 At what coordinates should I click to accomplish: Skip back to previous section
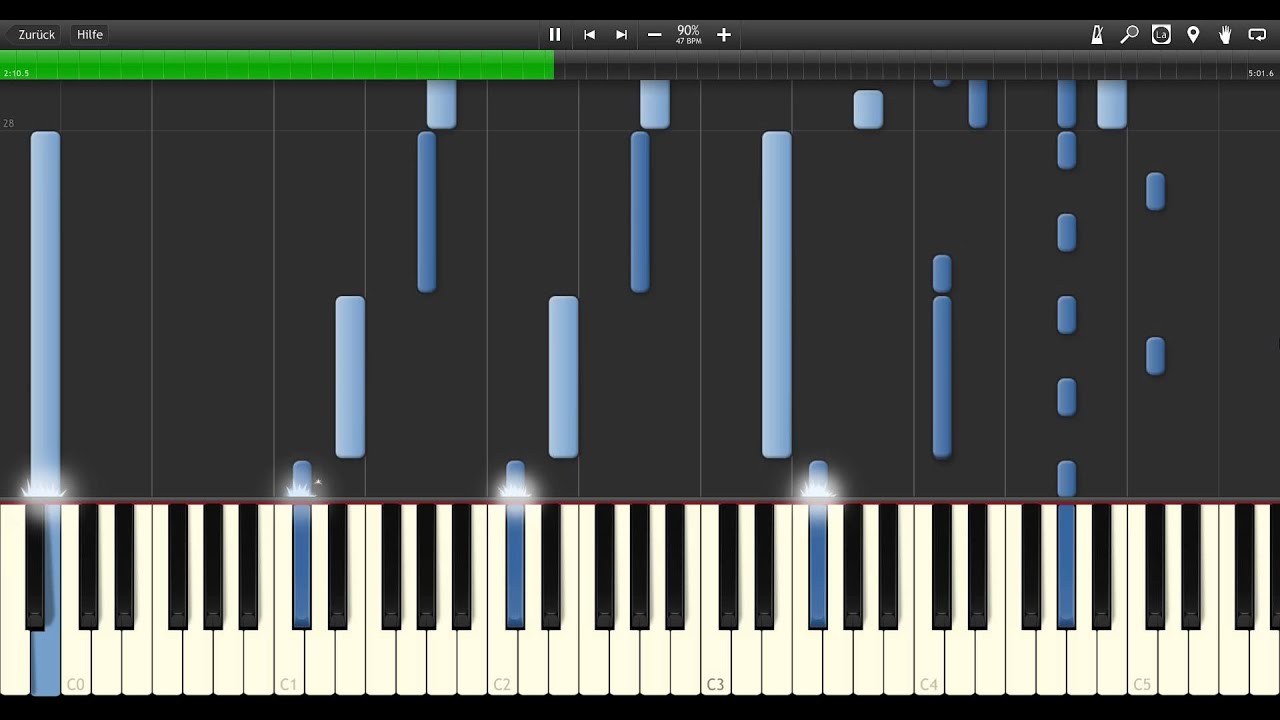click(x=589, y=34)
